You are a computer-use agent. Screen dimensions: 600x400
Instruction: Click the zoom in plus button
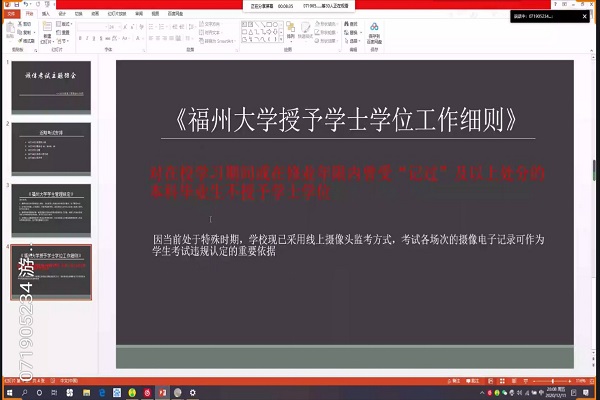click(570, 381)
